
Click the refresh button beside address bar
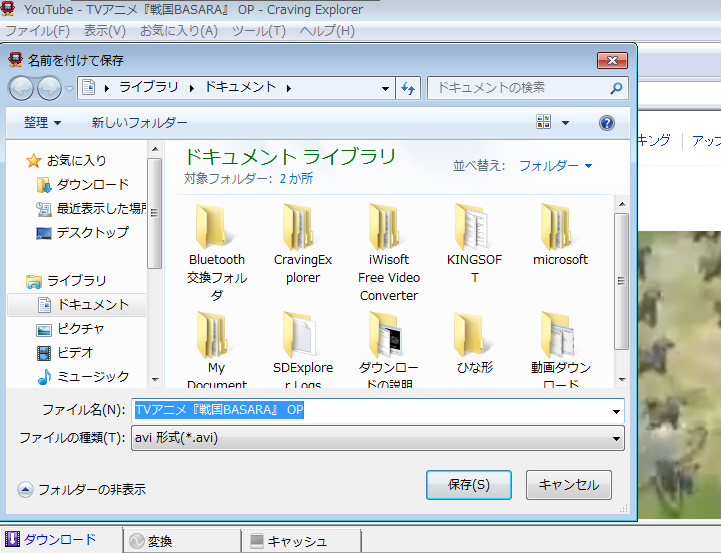pos(408,88)
